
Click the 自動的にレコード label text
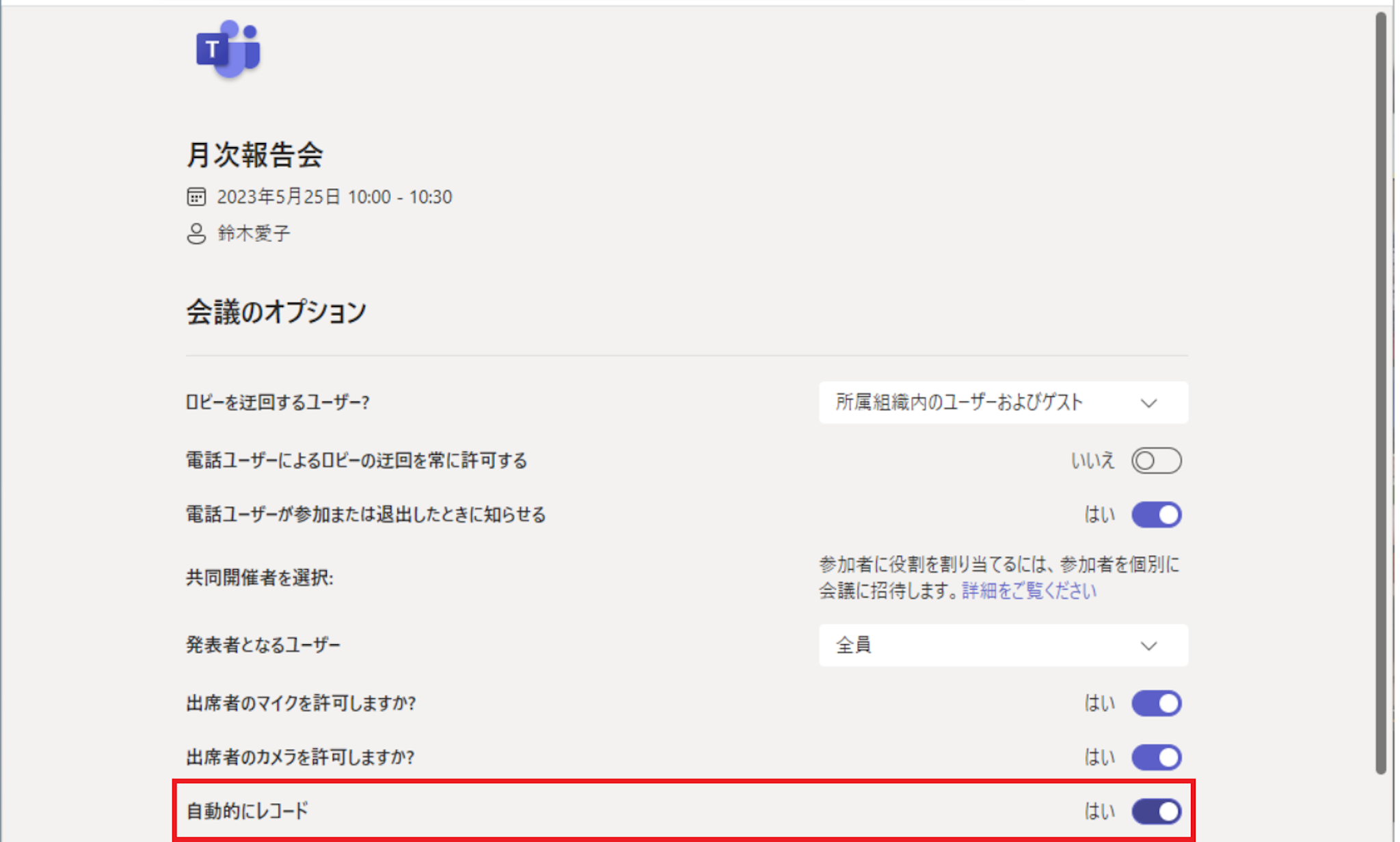click(247, 811)
